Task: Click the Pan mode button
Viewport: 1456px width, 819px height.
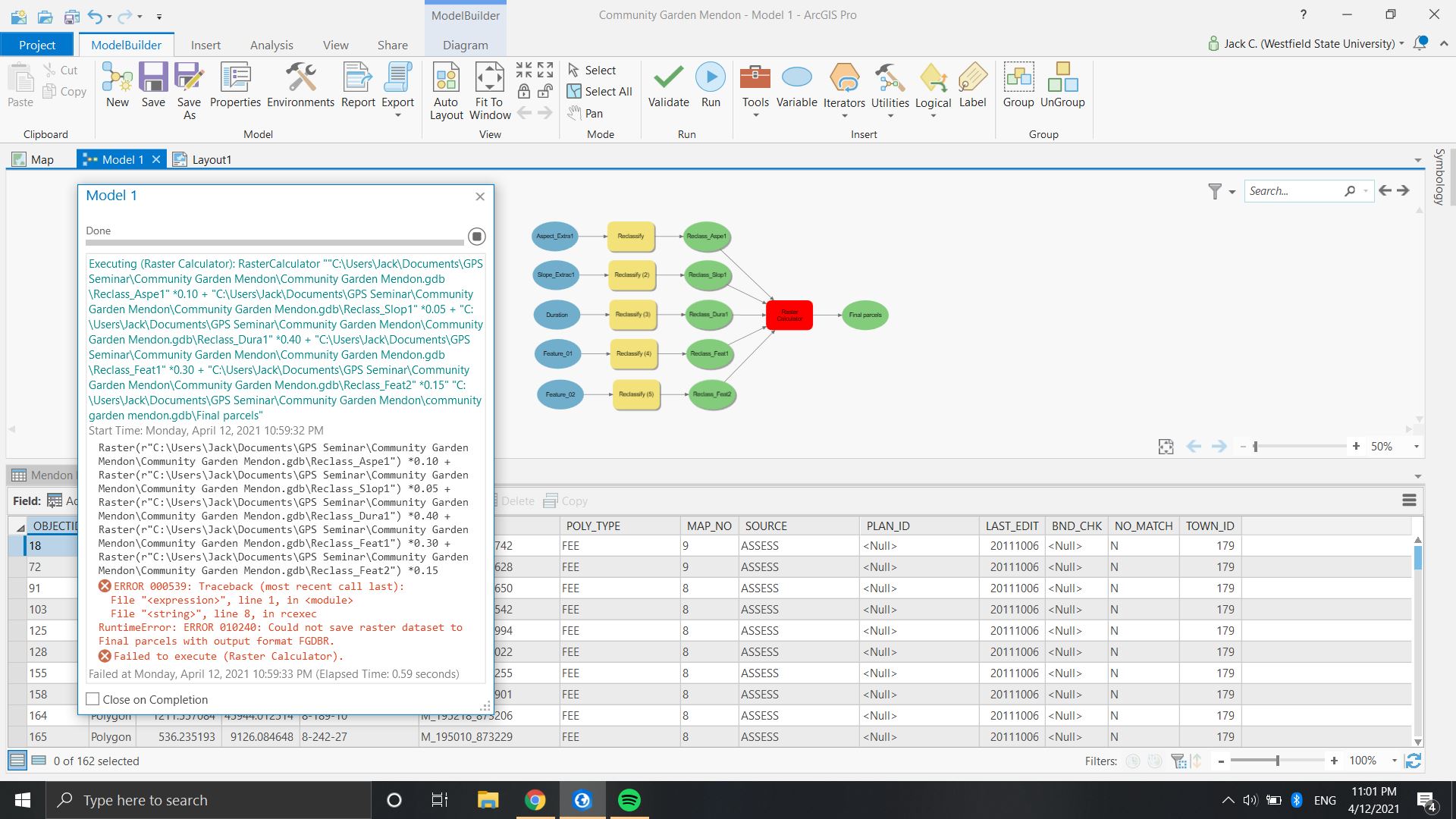Action: 585,113
